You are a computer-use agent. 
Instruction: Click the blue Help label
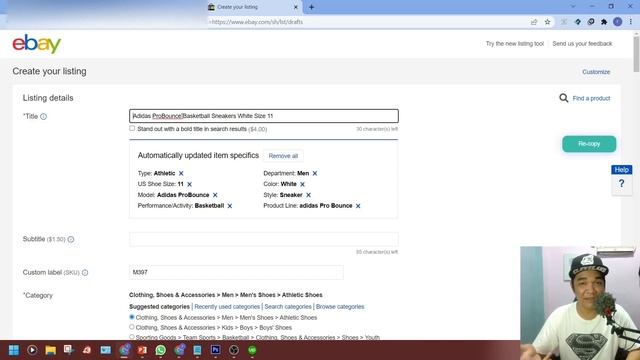[x=622, y=170]
